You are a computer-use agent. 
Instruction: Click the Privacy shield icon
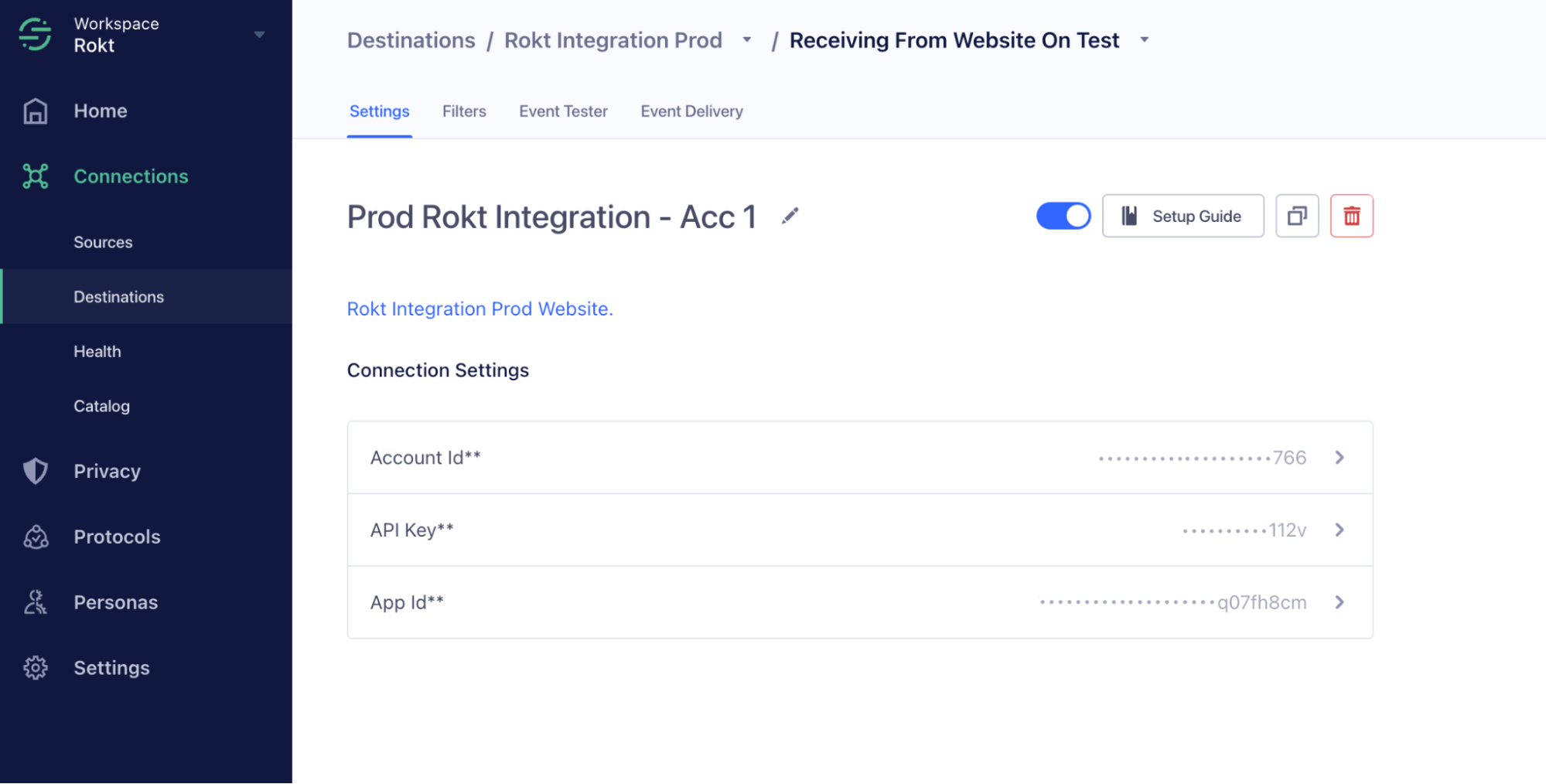click(36, 471)
